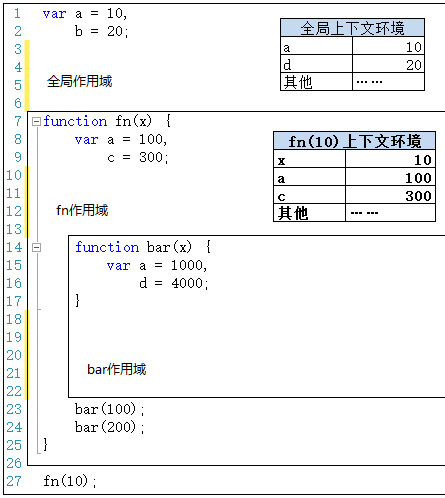The image size is (445, 498).
Task: Click the 'var a = 10,' line
Action: point(85,14)
